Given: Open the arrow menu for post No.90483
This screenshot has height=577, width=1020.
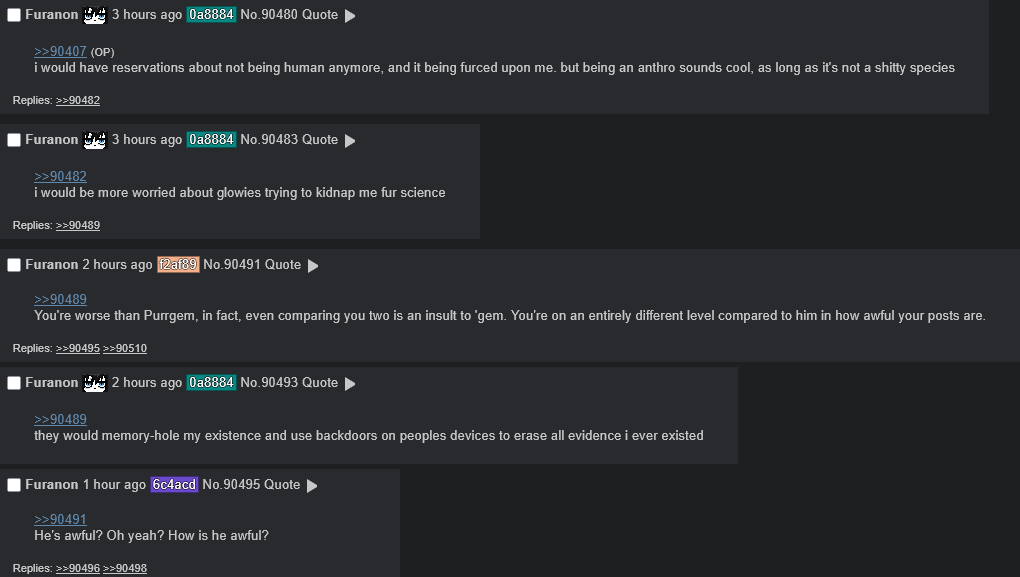Looking at the screenshot, I should click(350, 141).
